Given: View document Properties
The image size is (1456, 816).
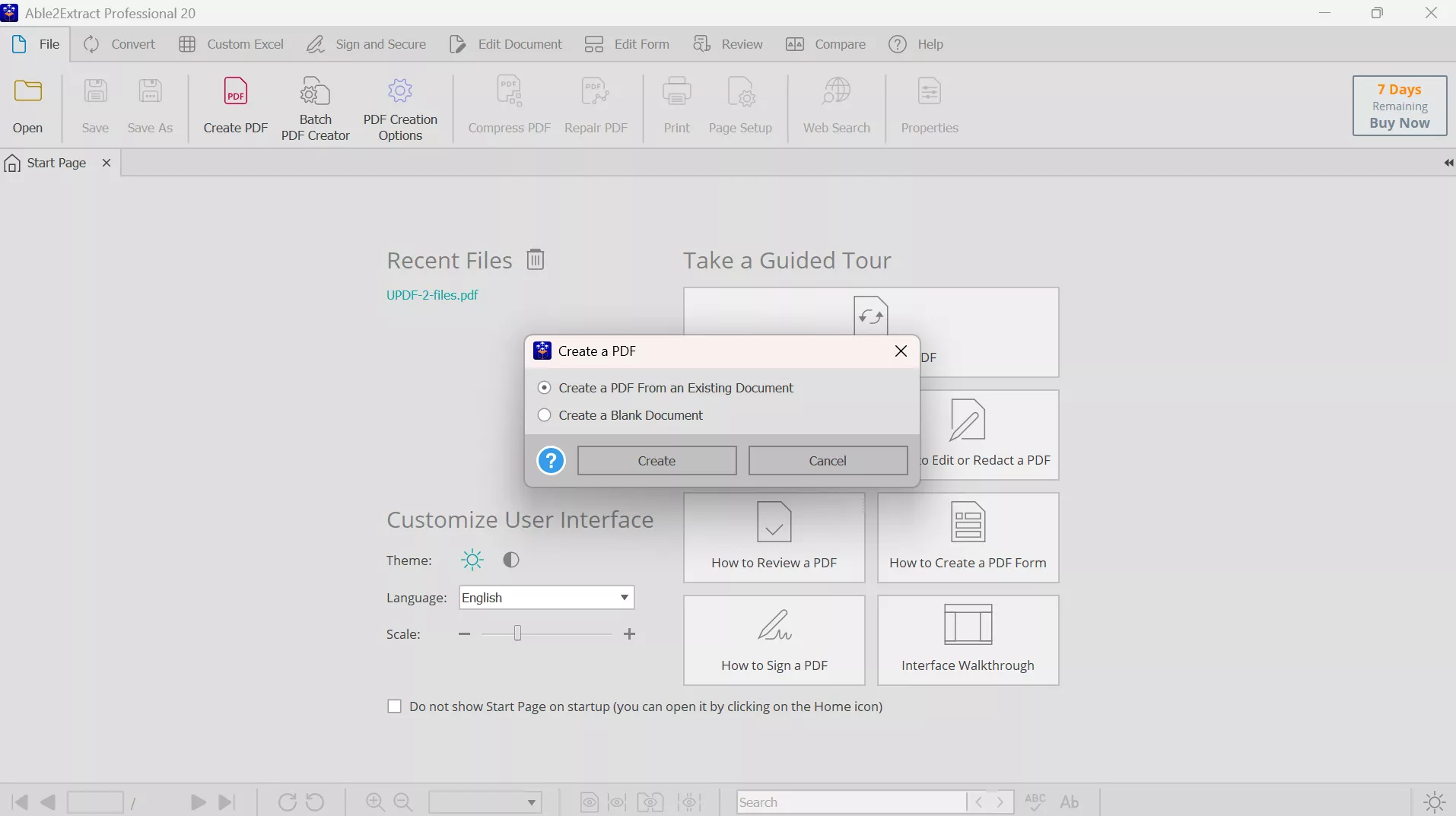Looking at the screenshot, I should pyautogui.click(x=930, y=107).
